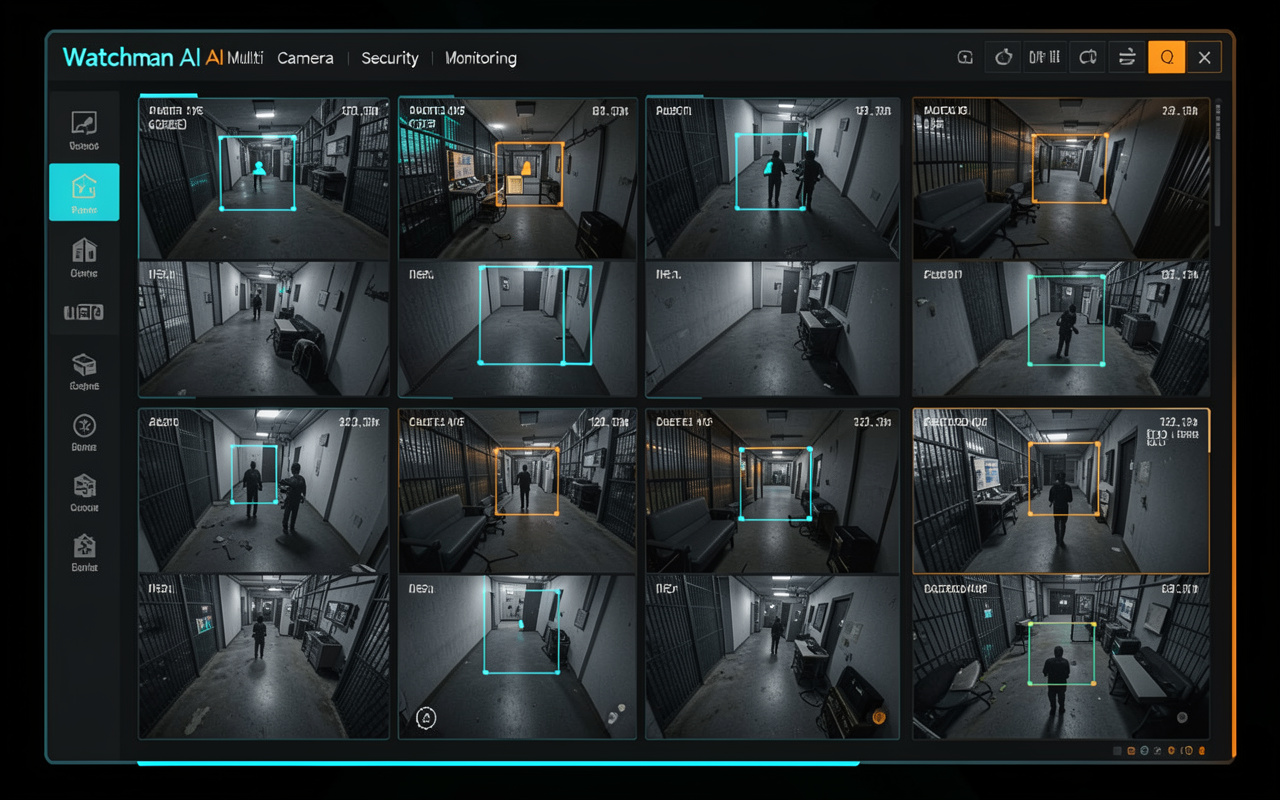Open the bottom-left feed showing one person walking away
The height and width of the screenshot is (800, 1280).
(x=264, y=657)
